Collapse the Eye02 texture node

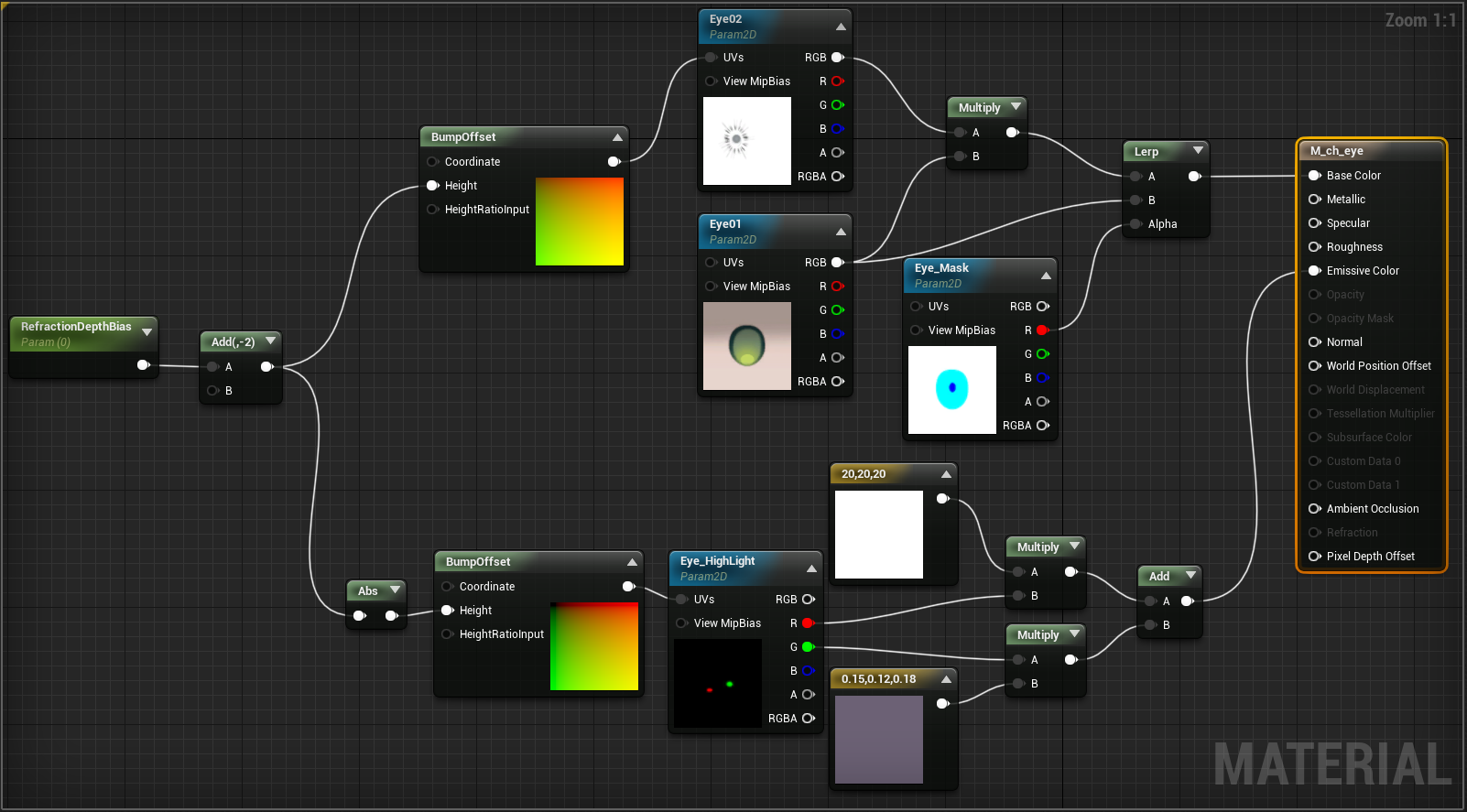point(841,27)
